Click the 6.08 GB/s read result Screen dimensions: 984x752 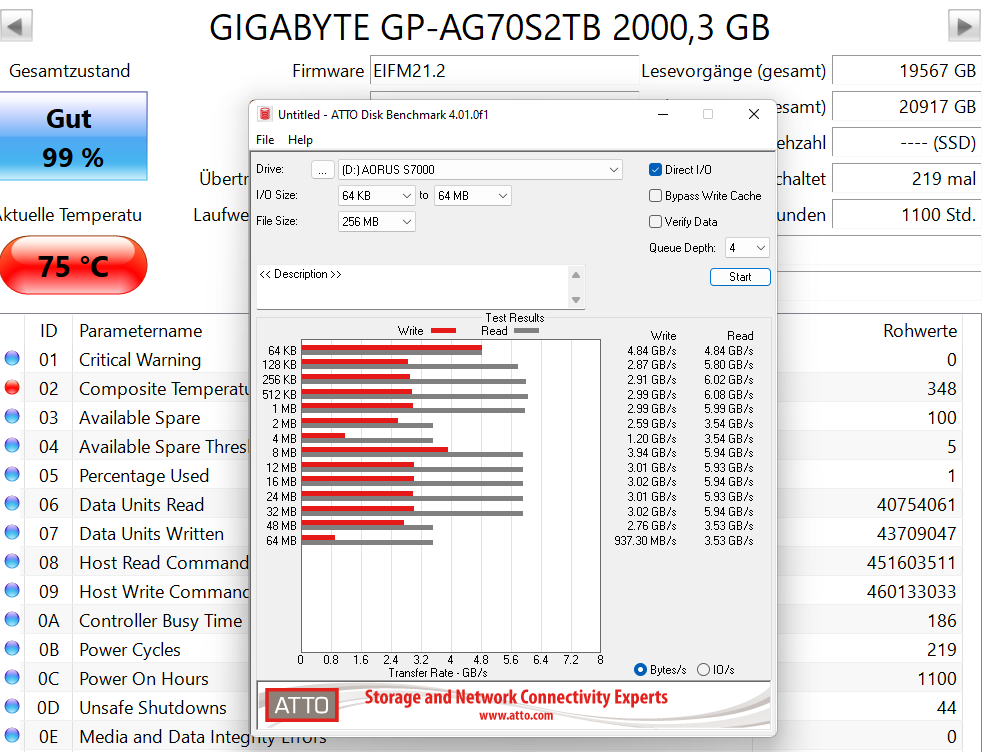(x=729, y=395)
